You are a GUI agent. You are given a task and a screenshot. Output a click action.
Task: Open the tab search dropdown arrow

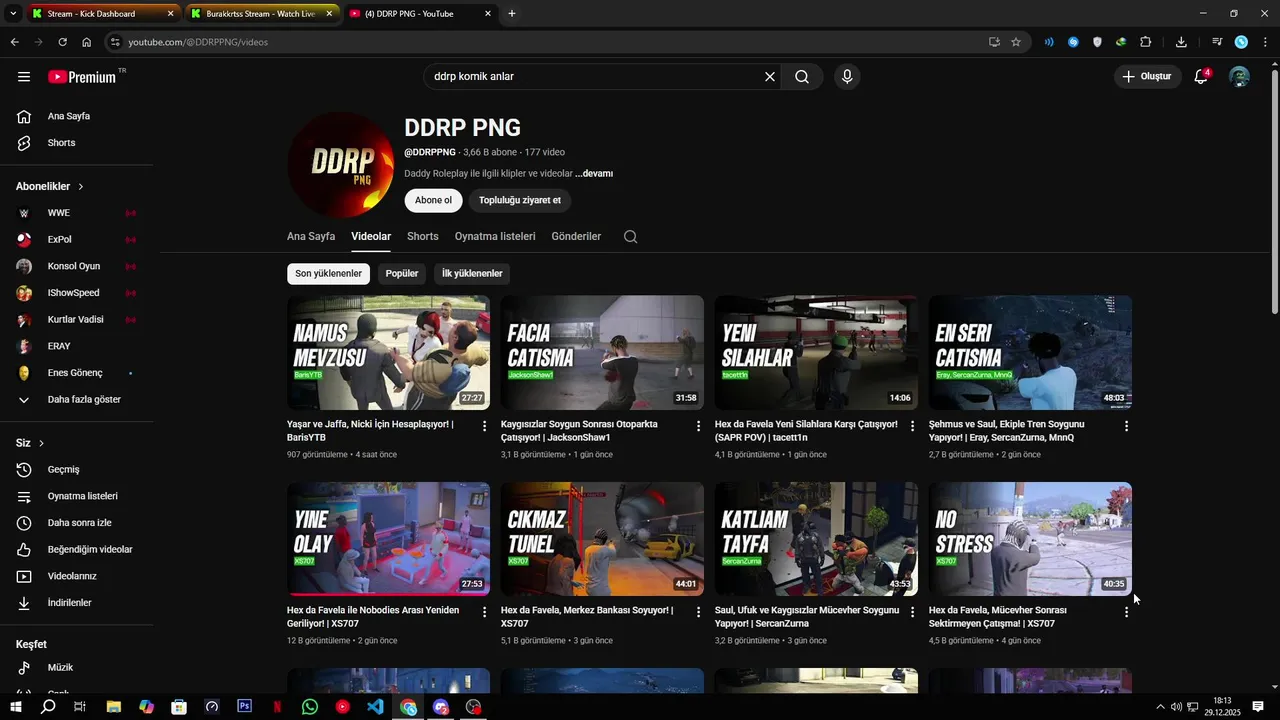coord(13,14)
